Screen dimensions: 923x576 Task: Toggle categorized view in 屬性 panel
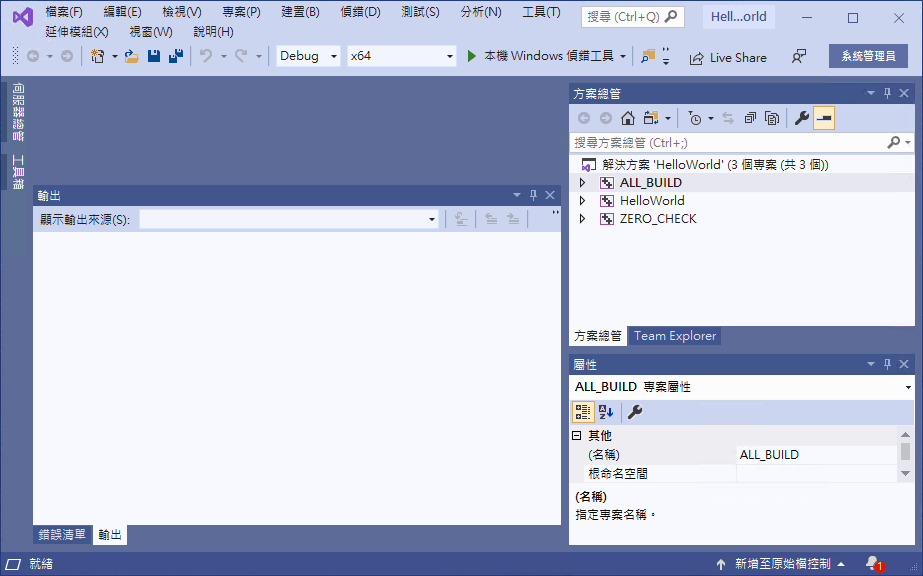583,412
